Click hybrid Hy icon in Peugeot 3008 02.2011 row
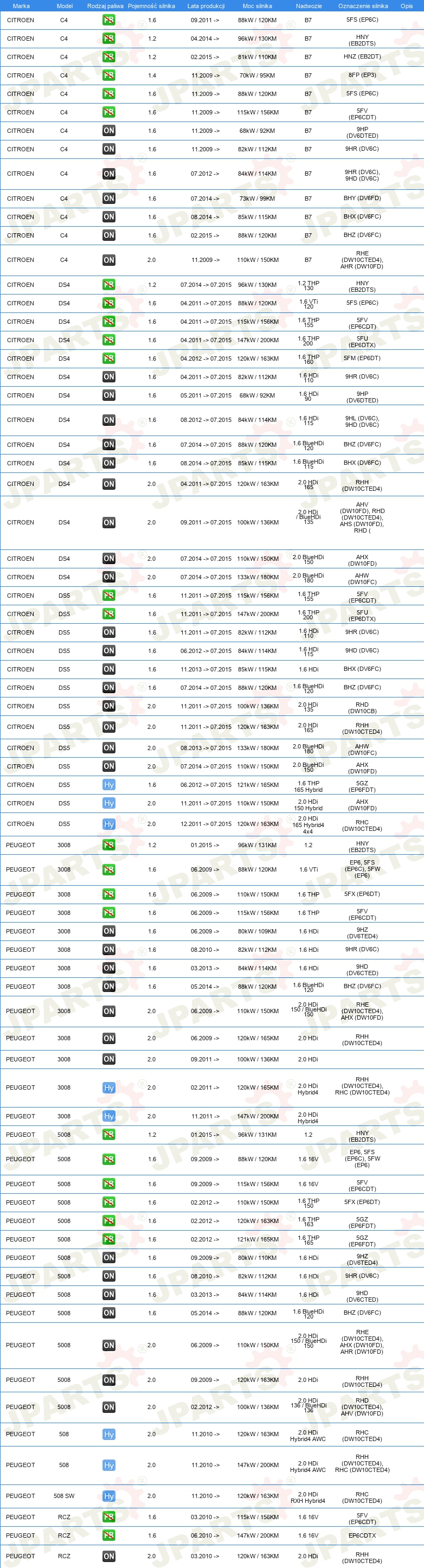This screenshot has height=1568, width=424. (109, 1088)
